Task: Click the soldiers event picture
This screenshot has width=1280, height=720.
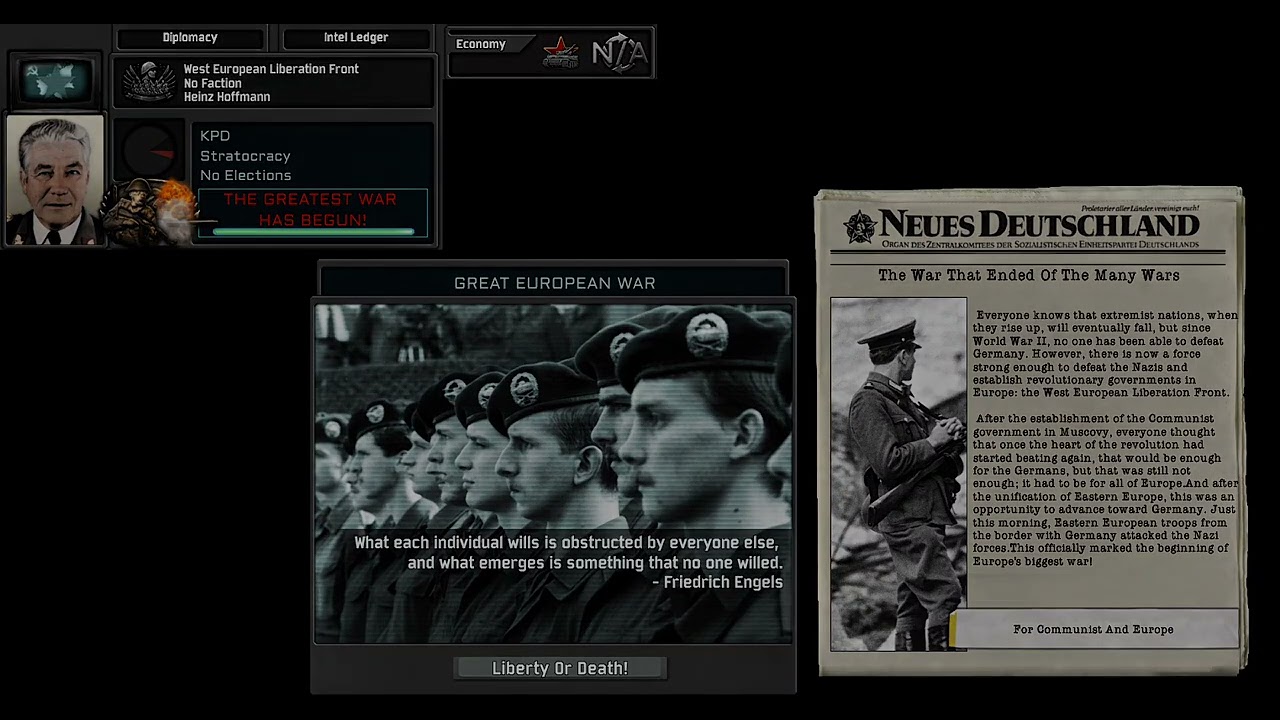Action: pos(554,474)
